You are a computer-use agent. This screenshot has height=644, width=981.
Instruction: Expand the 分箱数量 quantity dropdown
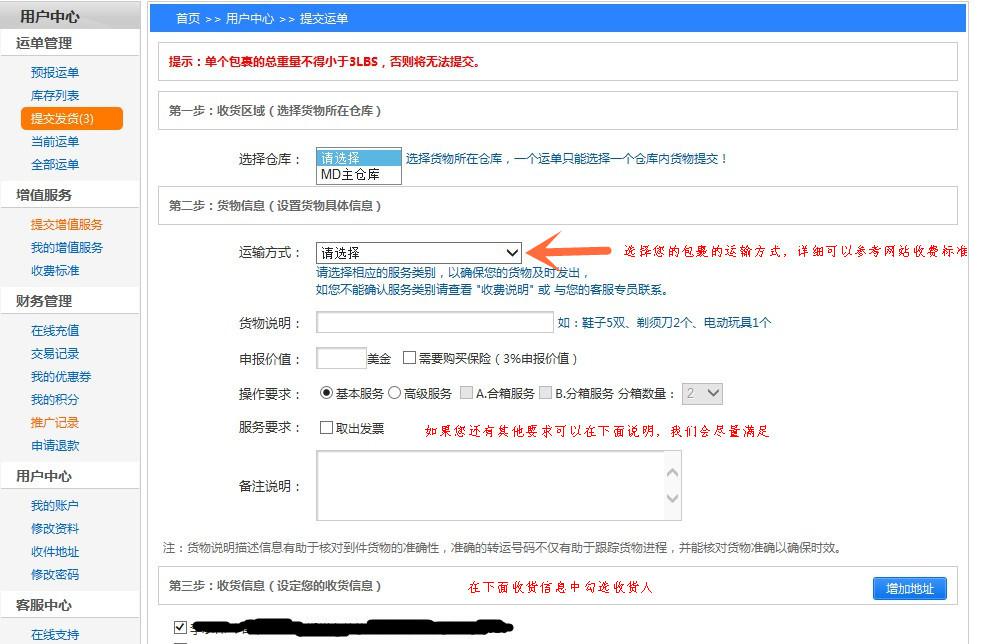point(702,394)
